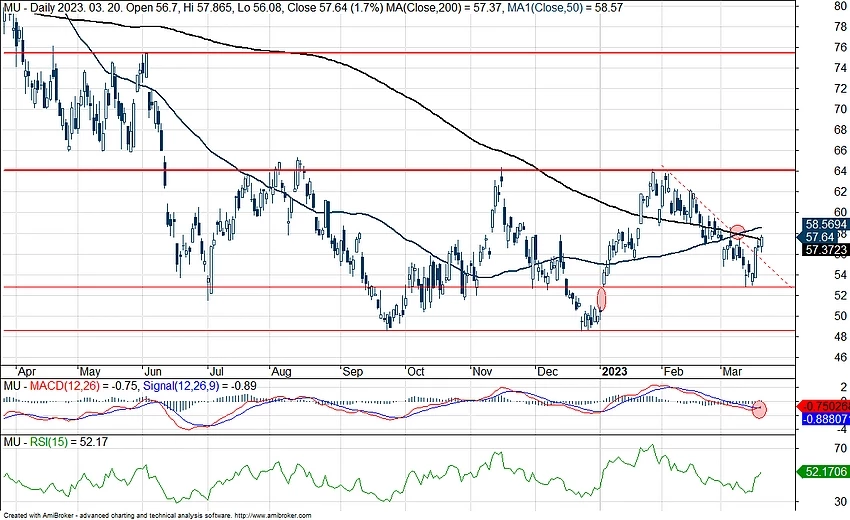Click the May month label on time axis
This screenshot has height=520, width=850.
click(90, 372)
